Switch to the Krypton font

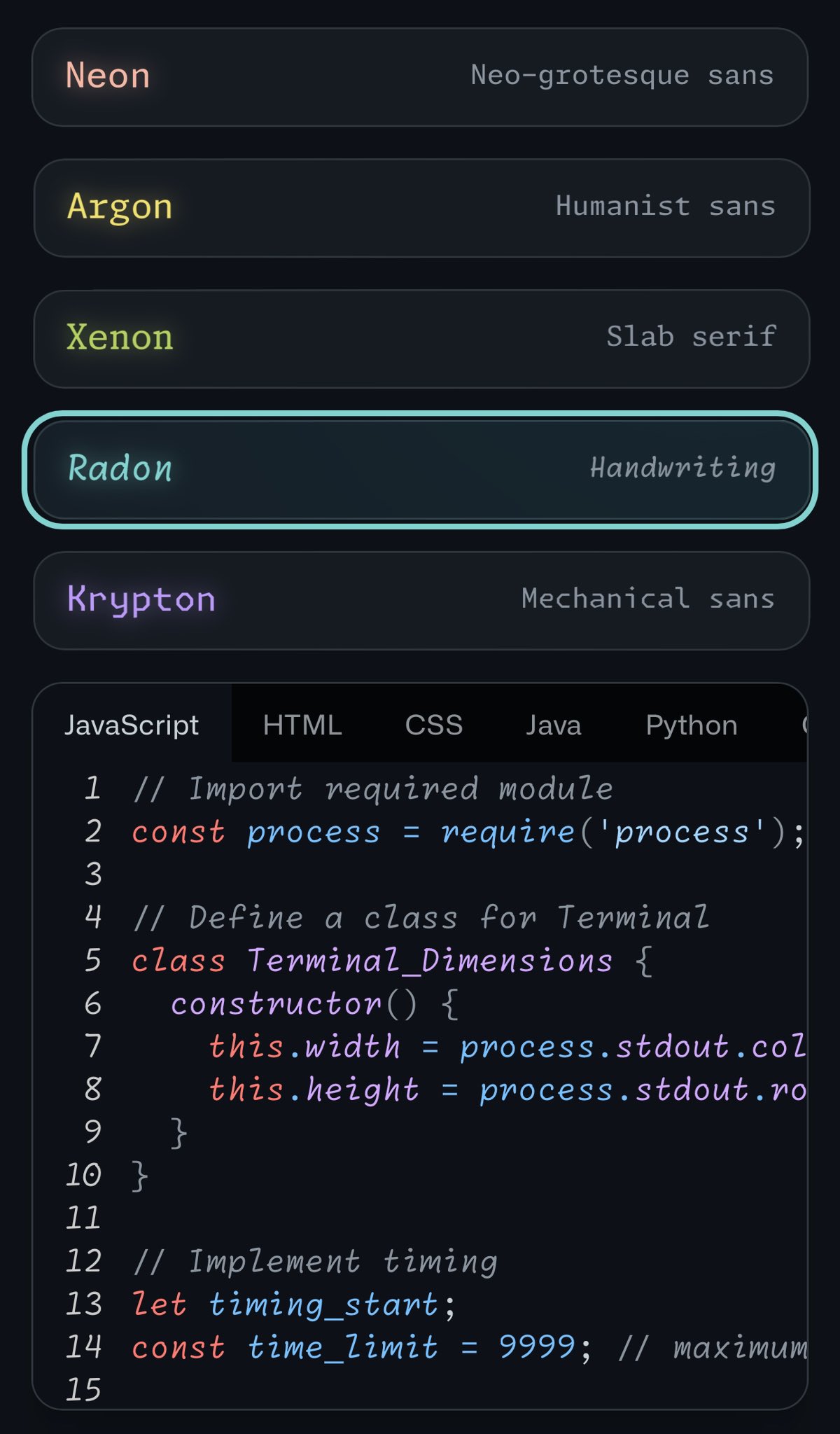[x=420, y=601]
